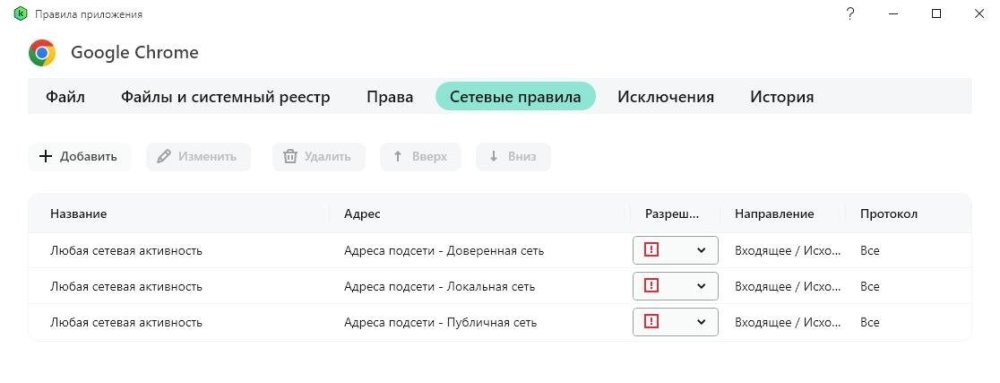
Task: Open the Файлы и системный реестр tab
Action: 226,97
